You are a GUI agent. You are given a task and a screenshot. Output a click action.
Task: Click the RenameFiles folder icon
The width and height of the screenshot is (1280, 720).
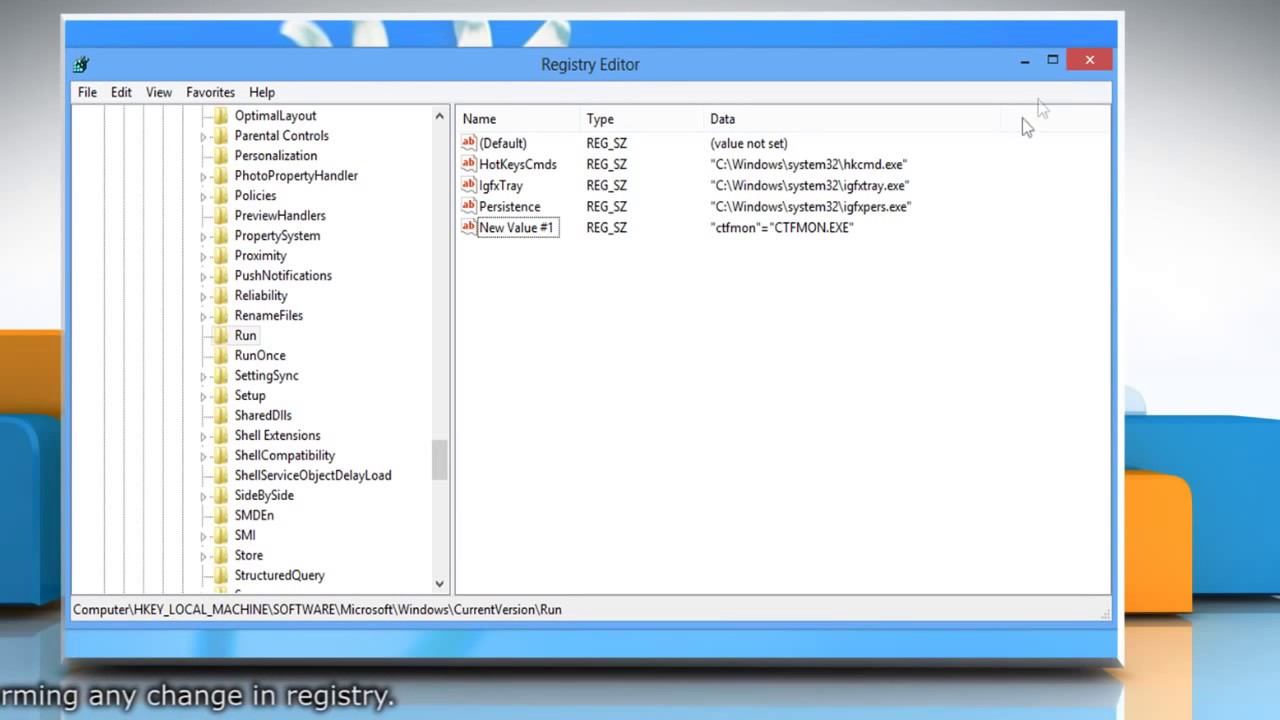[x=221, y=316]
